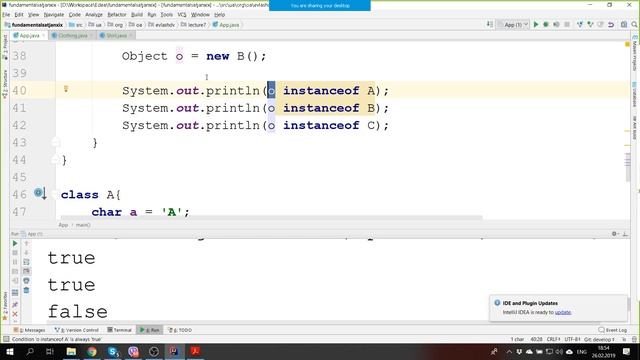Start debugging with the Debug bug icon
This screenshot has width=640, height=360.
coord(546,24)
